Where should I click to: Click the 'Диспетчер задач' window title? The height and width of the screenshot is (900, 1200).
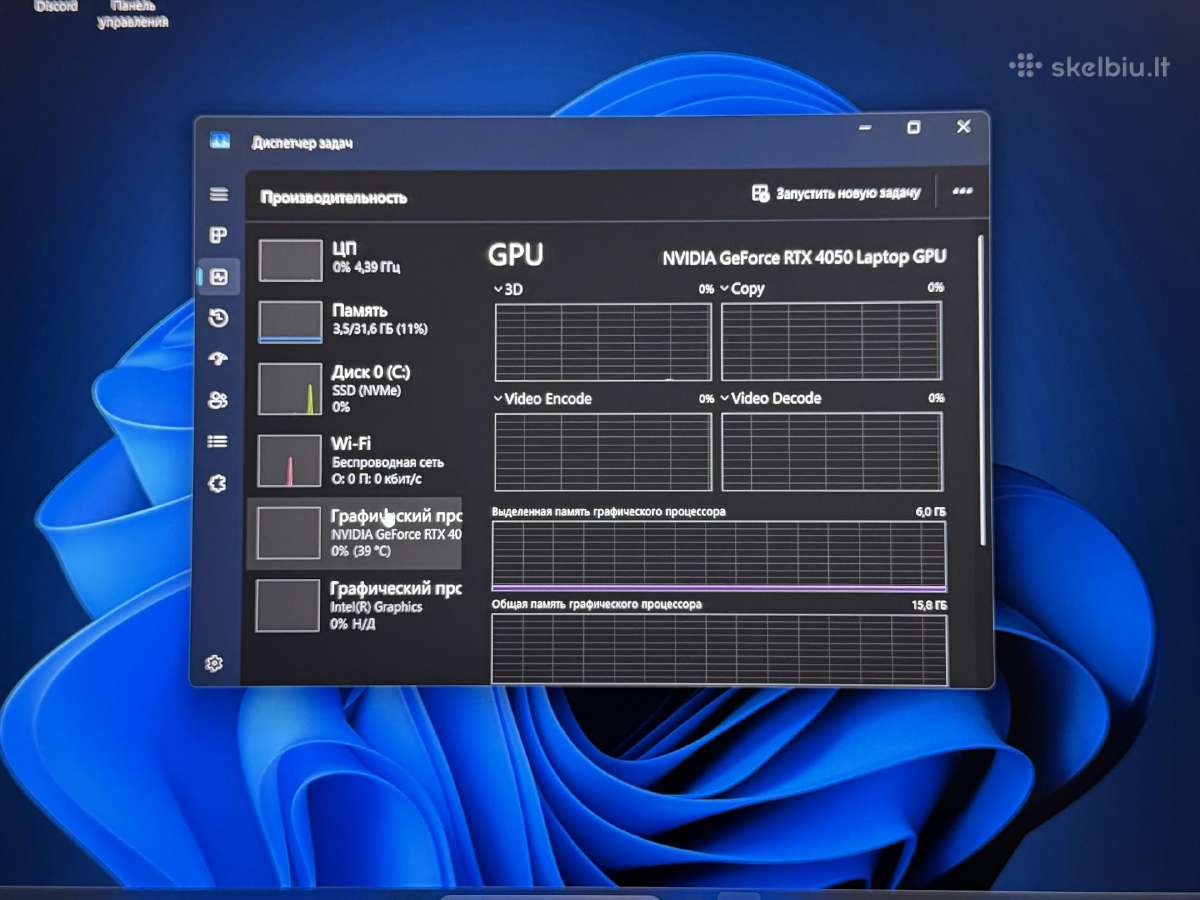(x=302, y=143)
